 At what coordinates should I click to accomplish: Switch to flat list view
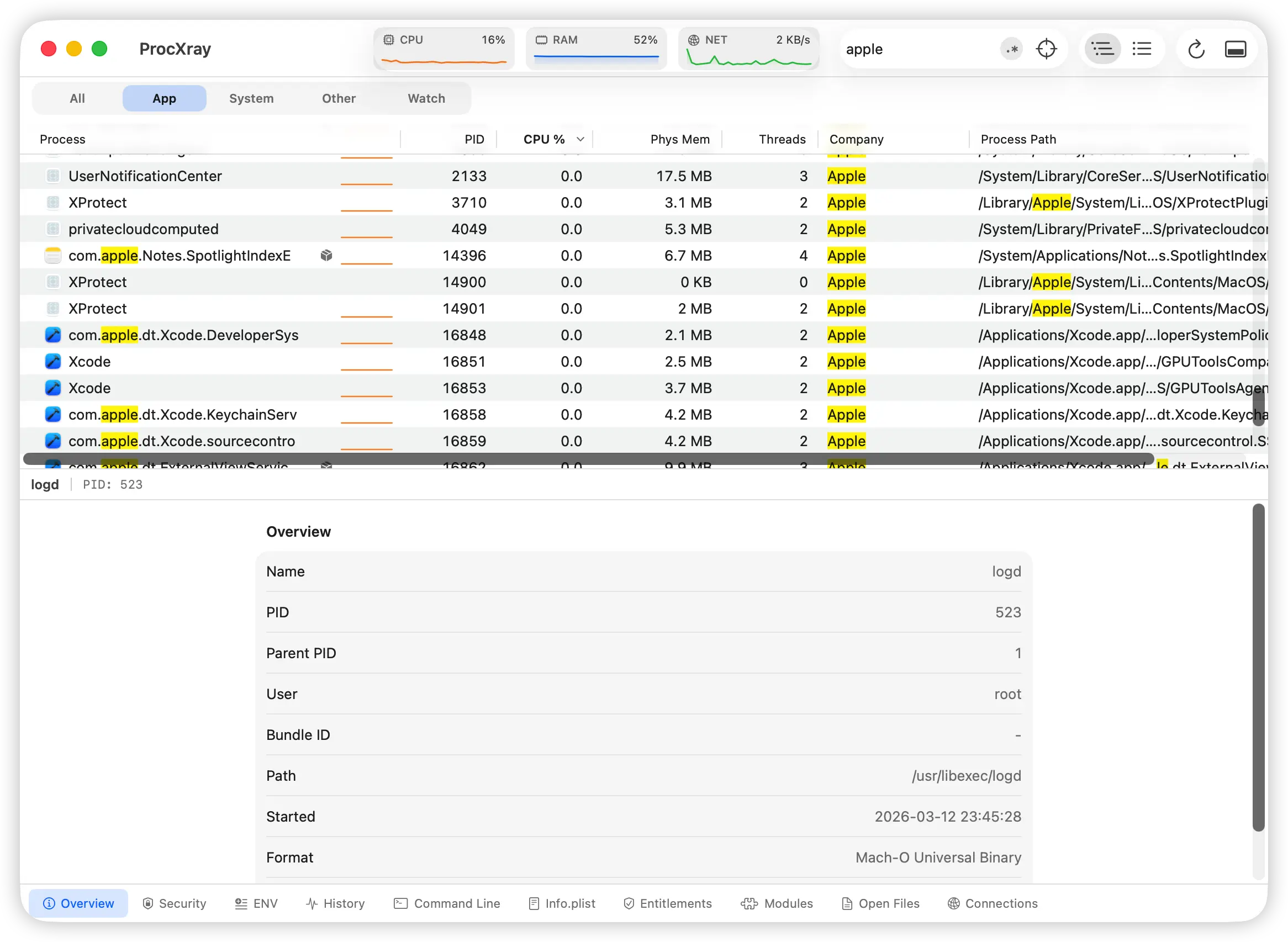[1143, 49]
